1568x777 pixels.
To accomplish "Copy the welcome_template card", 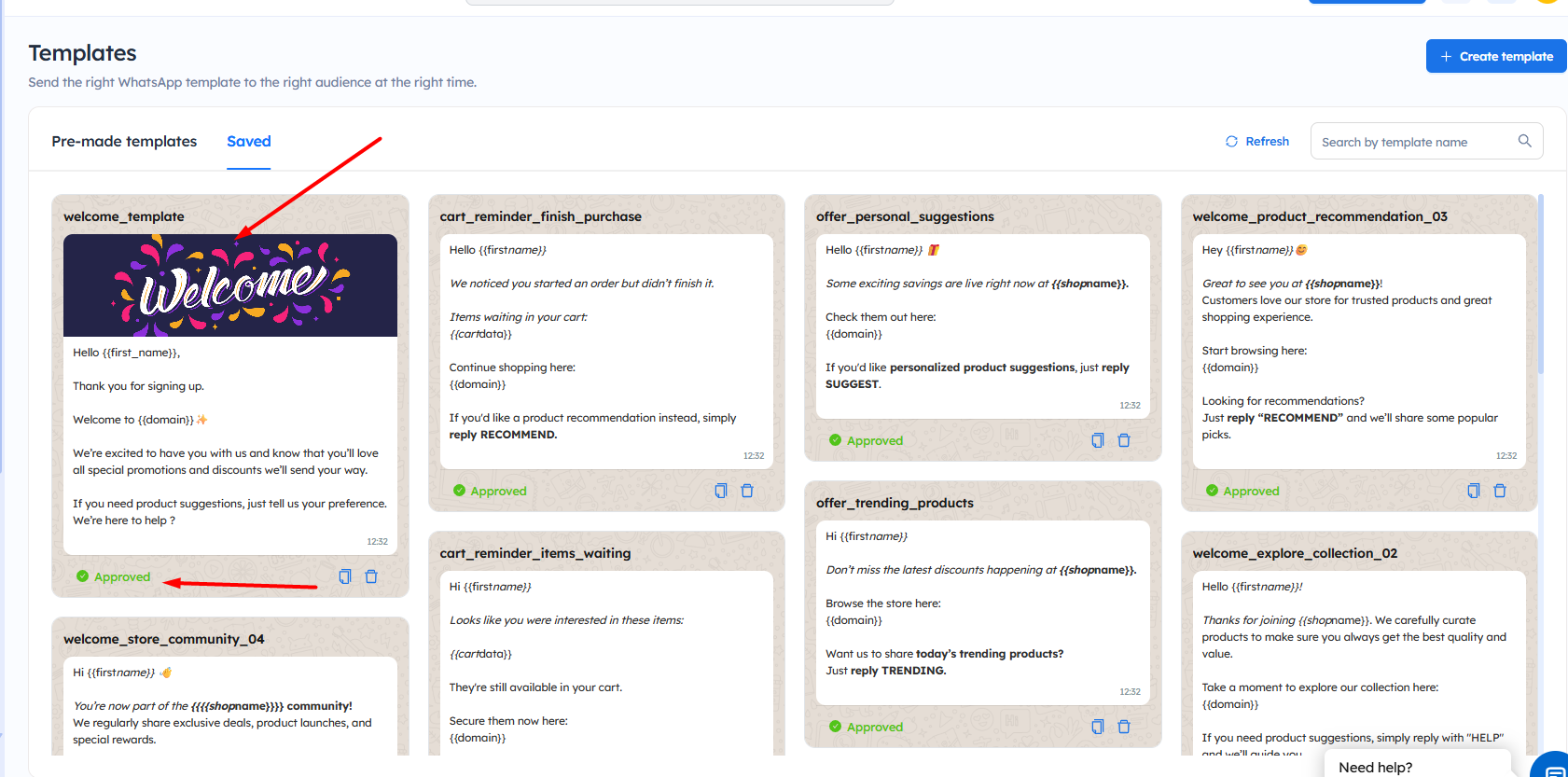I will [x=345, y=576].
